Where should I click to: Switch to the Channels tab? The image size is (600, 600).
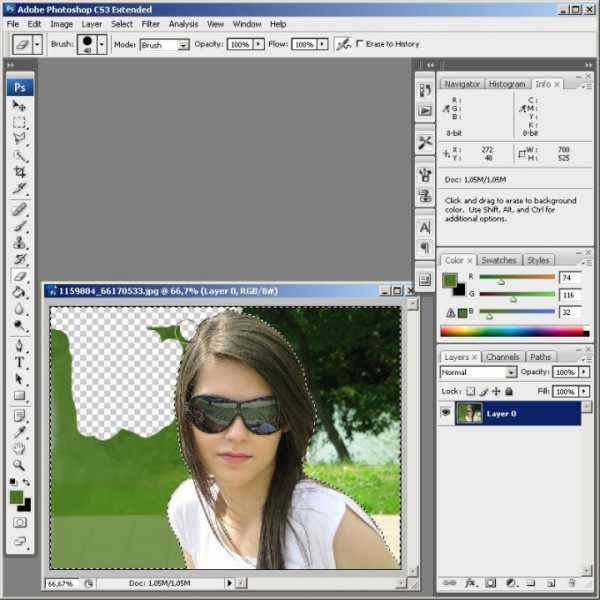pos(502,357)
